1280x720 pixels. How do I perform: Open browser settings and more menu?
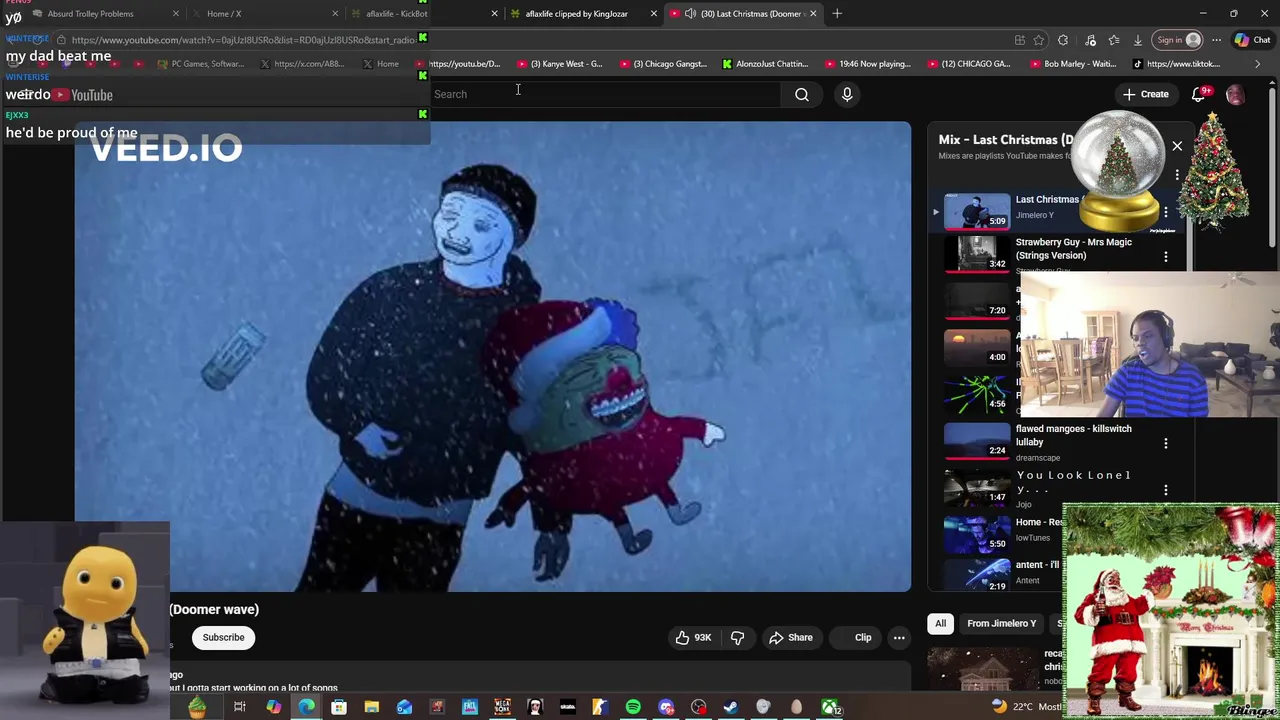(1216, 40)
